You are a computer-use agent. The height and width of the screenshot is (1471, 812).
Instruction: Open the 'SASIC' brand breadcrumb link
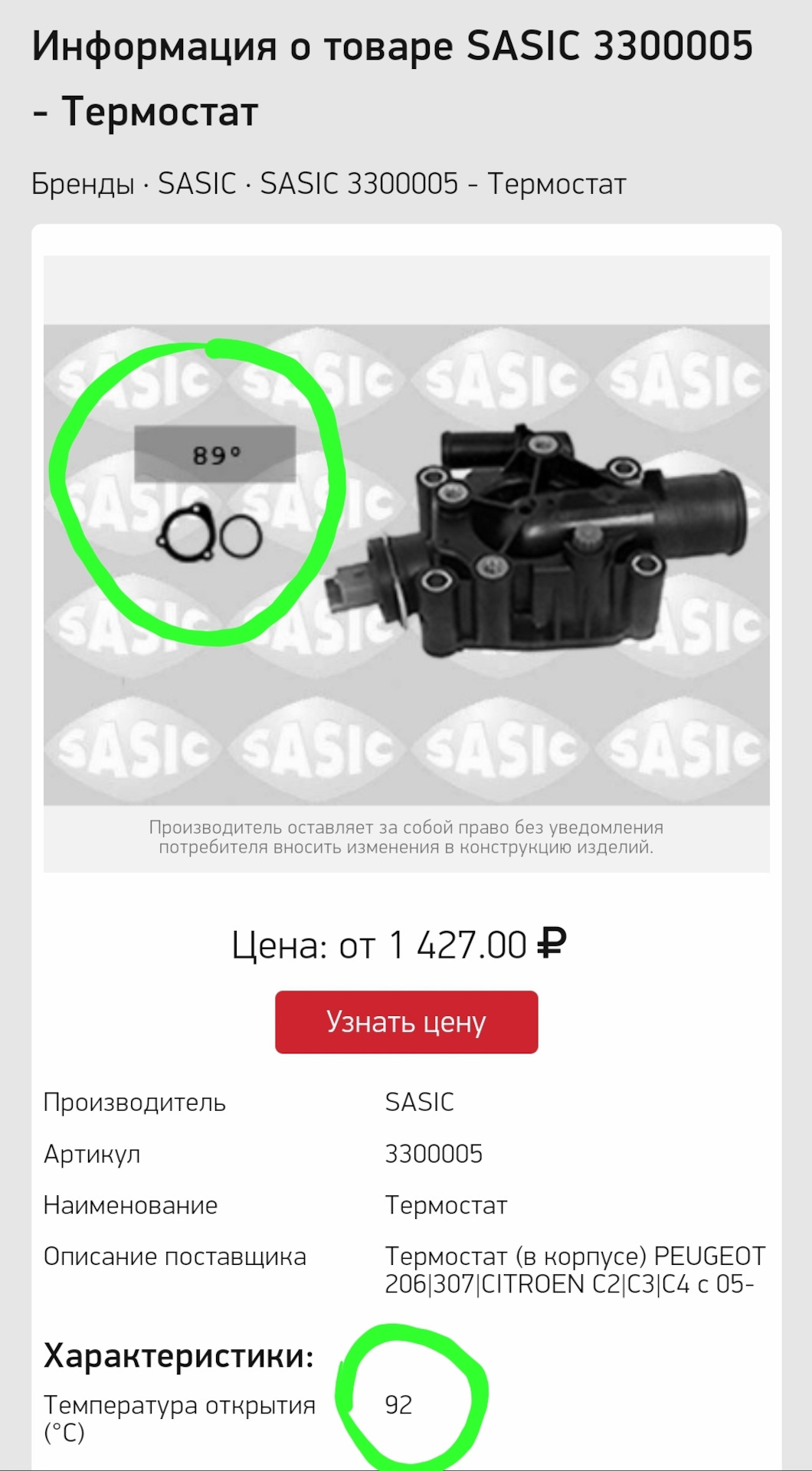click(197, 184)
